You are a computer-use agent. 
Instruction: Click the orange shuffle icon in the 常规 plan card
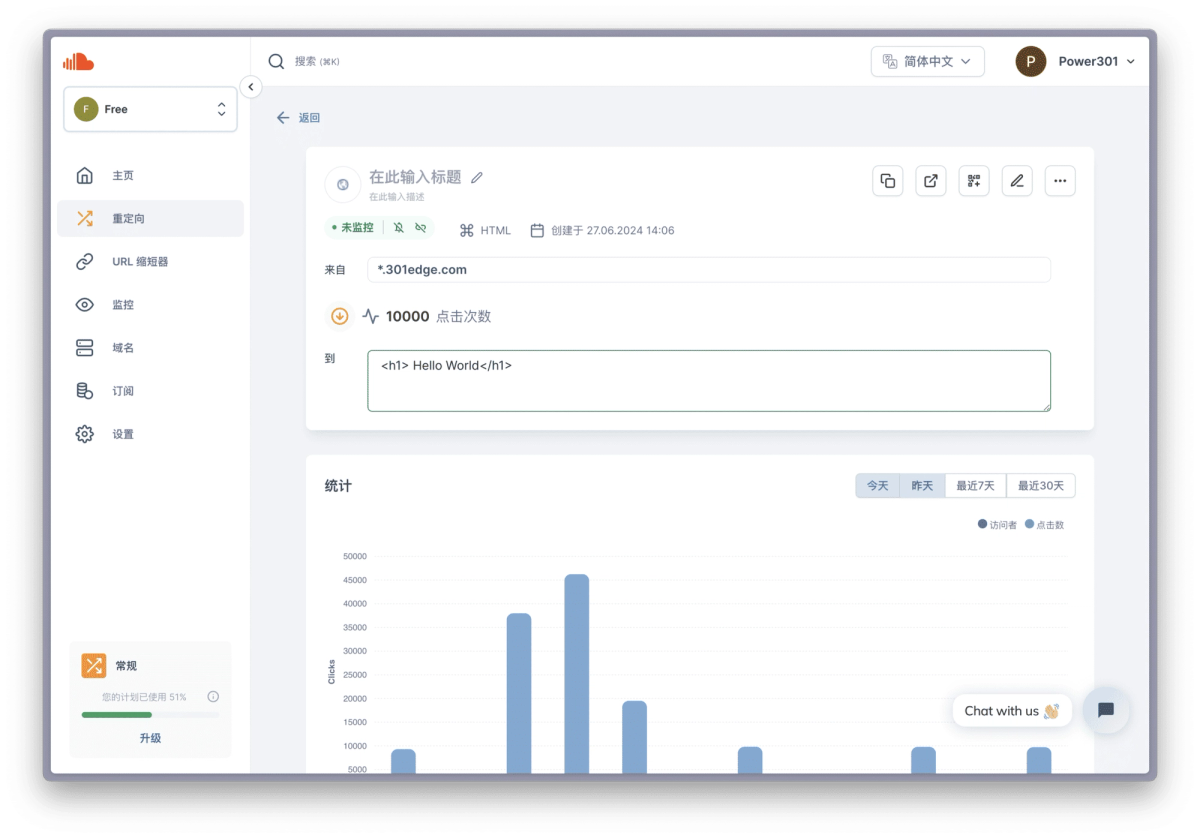click(94, 666)
